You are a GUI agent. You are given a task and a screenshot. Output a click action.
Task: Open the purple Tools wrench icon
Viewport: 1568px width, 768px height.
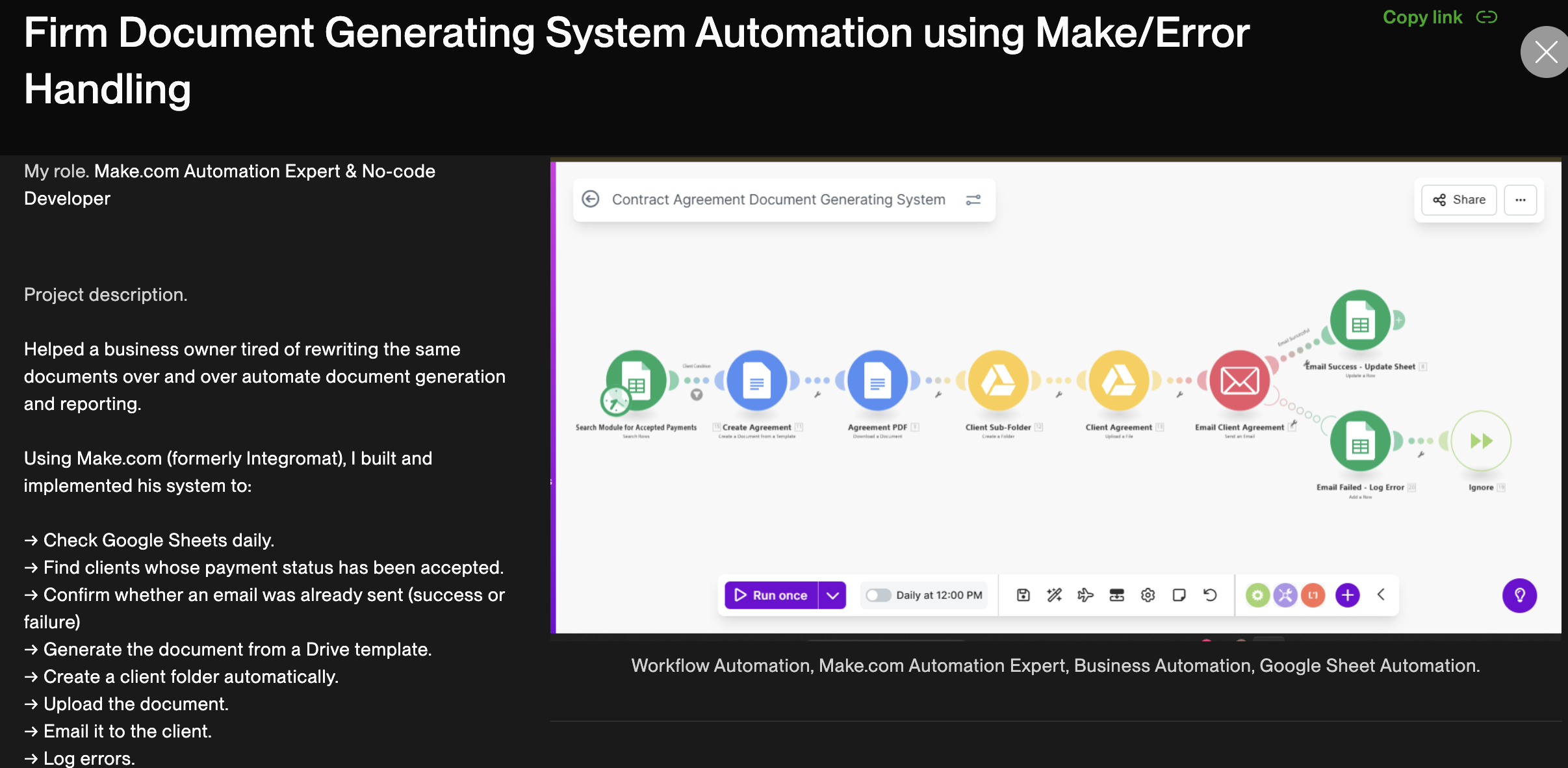coord(1285,595)
